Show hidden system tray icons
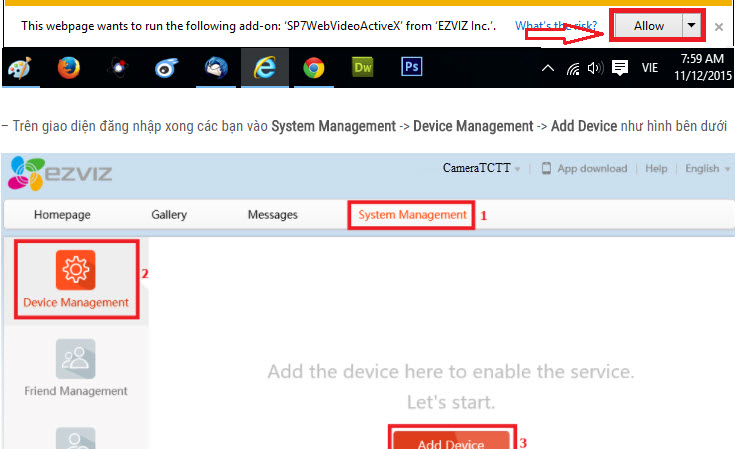The image size is (740, 449). tap(548, 68)
